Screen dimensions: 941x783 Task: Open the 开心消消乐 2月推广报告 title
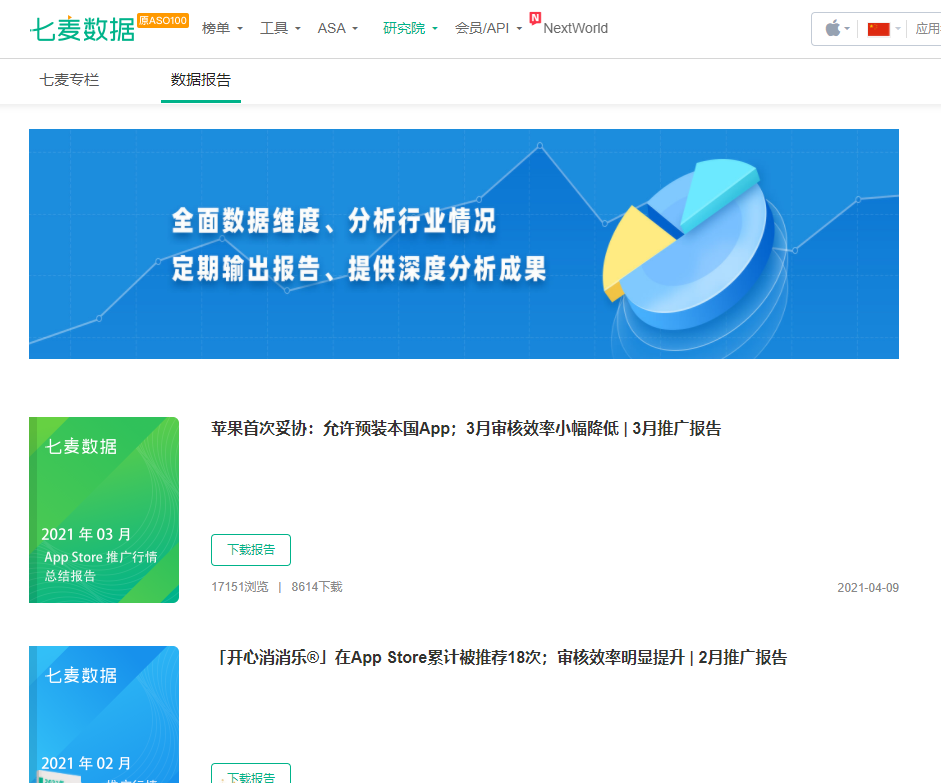click(502, 658)
